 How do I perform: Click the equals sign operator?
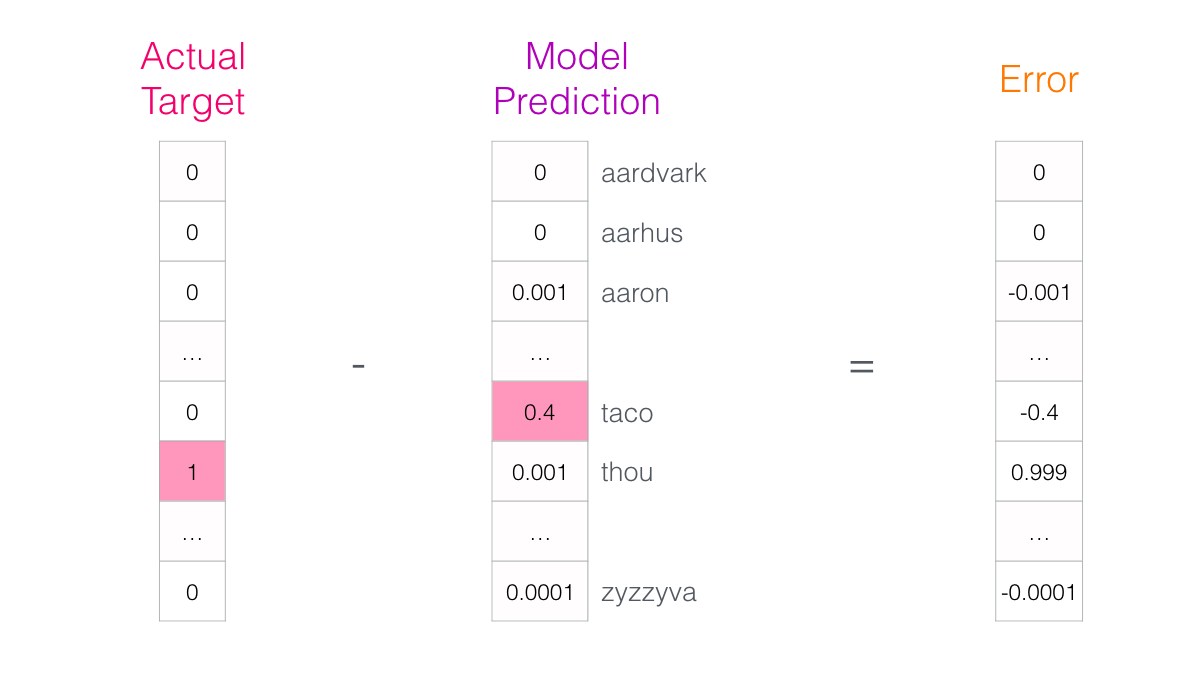(x=861, y=366)
